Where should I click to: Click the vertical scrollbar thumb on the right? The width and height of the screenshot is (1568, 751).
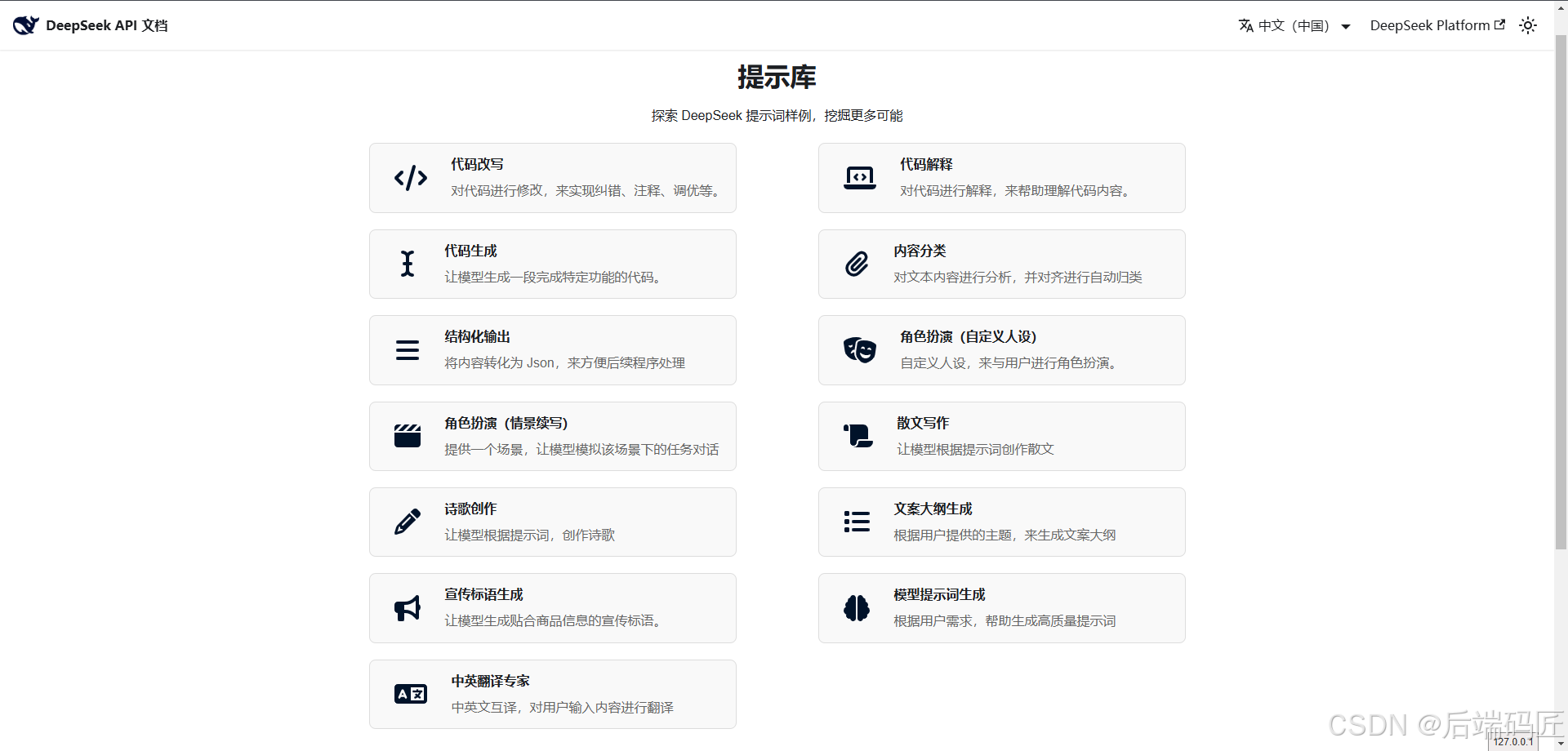tap(1561, 291)
